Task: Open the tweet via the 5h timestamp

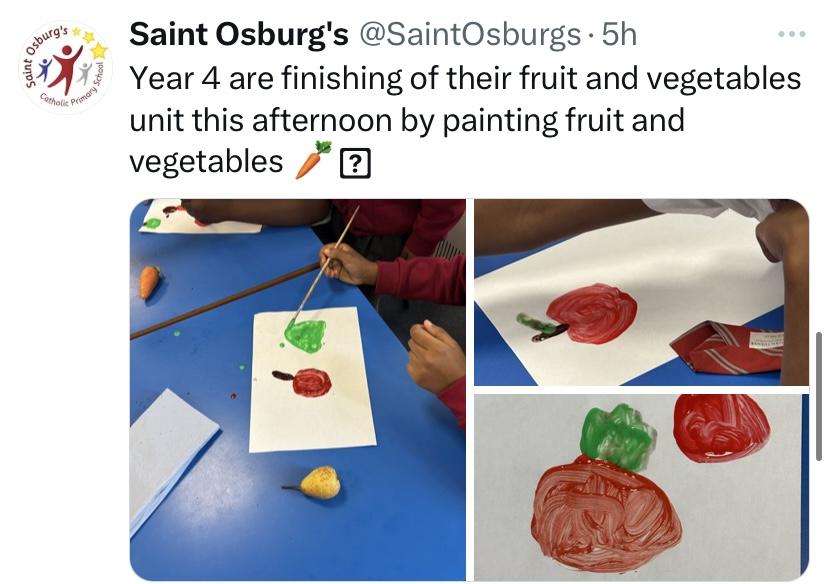Action: [x=619, y=35]
